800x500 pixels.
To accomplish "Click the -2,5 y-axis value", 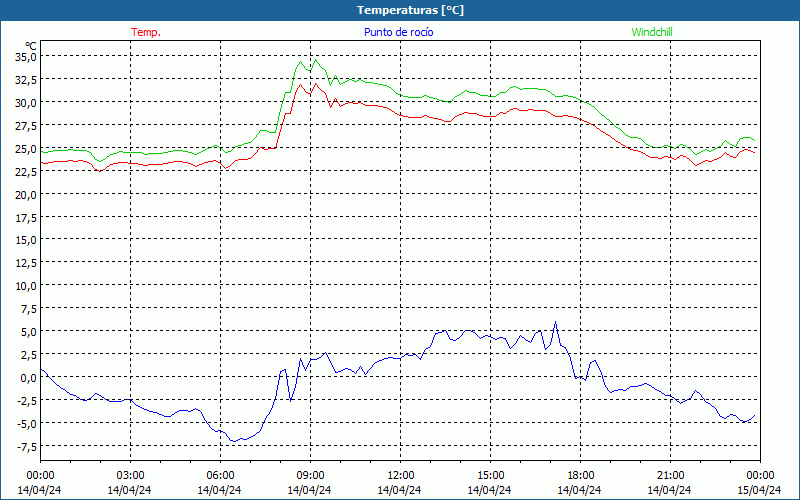I will pyautogui.click(x=25, y=401).
